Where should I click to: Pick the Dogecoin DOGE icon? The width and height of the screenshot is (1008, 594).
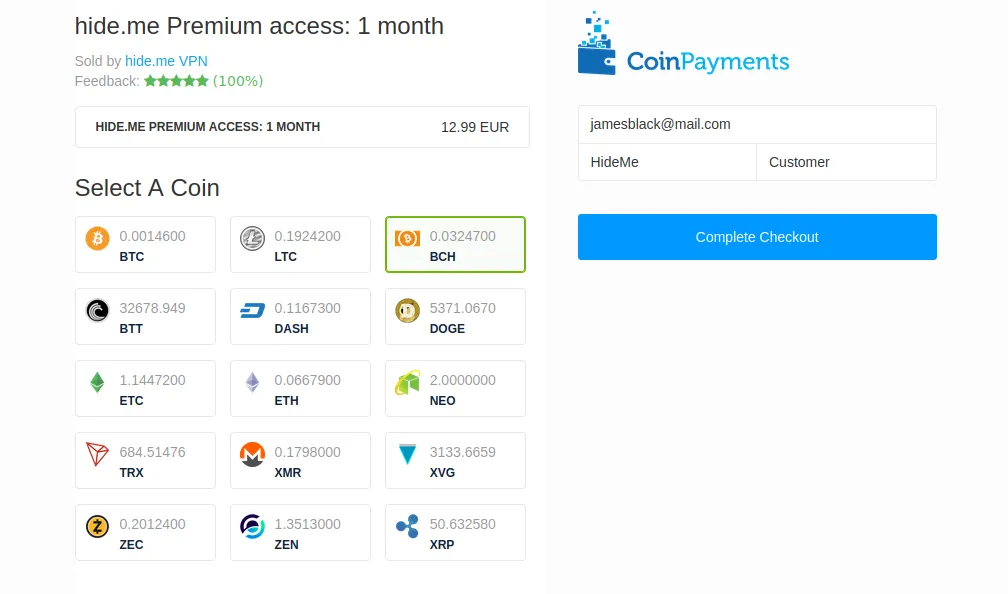point(408,310)
